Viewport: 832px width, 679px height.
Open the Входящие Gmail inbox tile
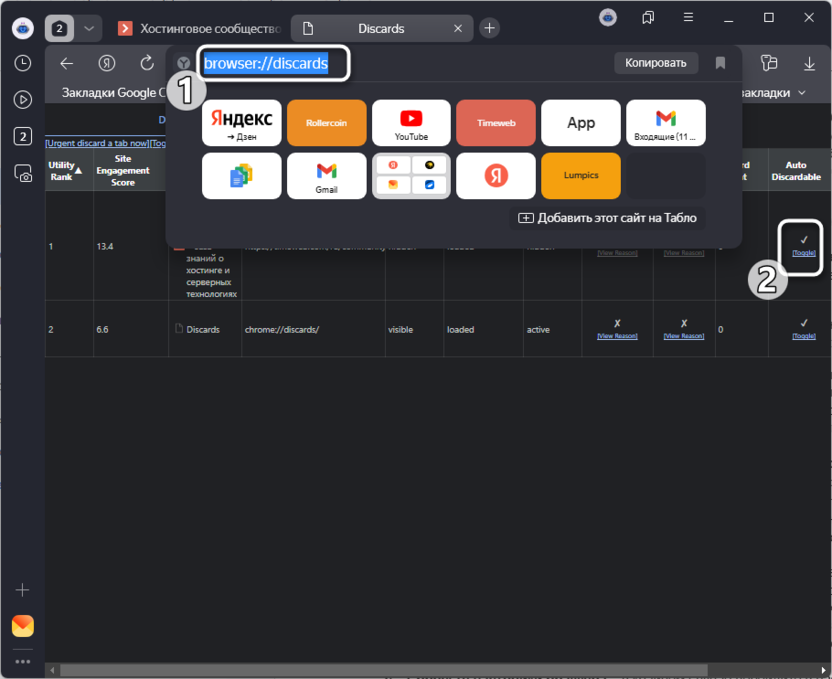[x=665, y=123]
